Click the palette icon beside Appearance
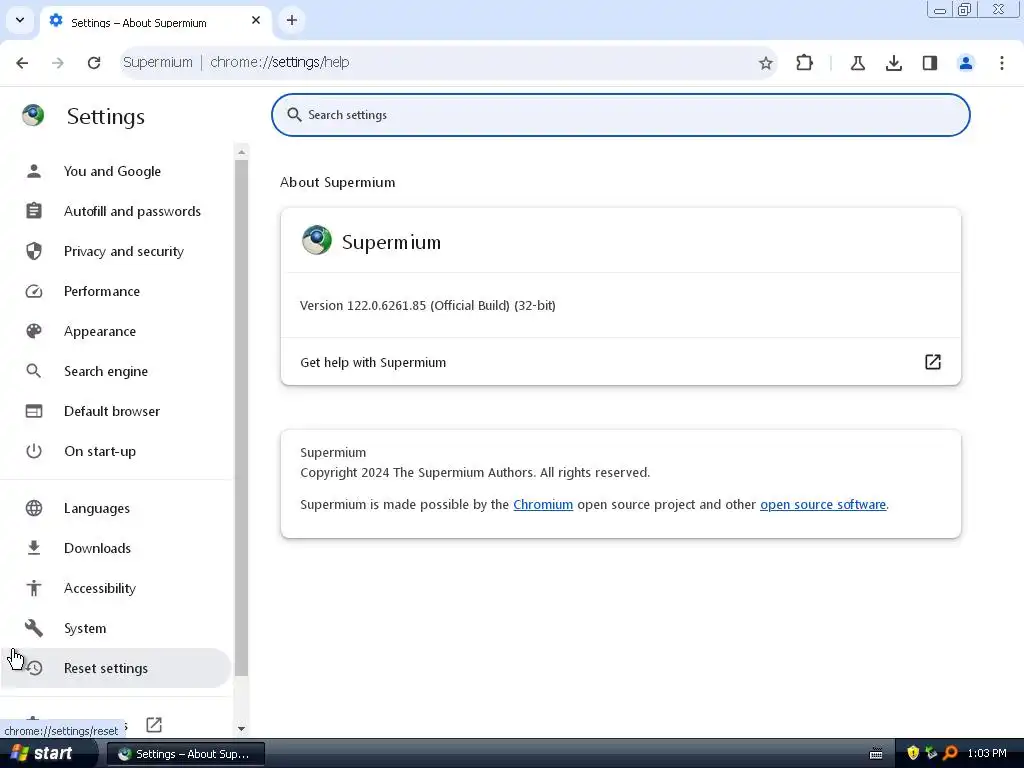 34,331
